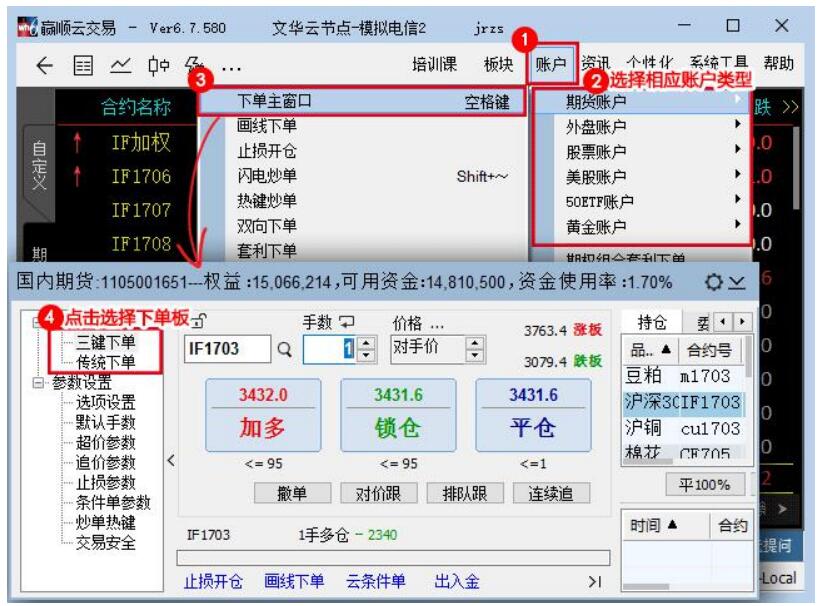Click the ellipsis next to 价格 label
The width and height of the screenshot is (836, 606).
[x=437, y=325]
